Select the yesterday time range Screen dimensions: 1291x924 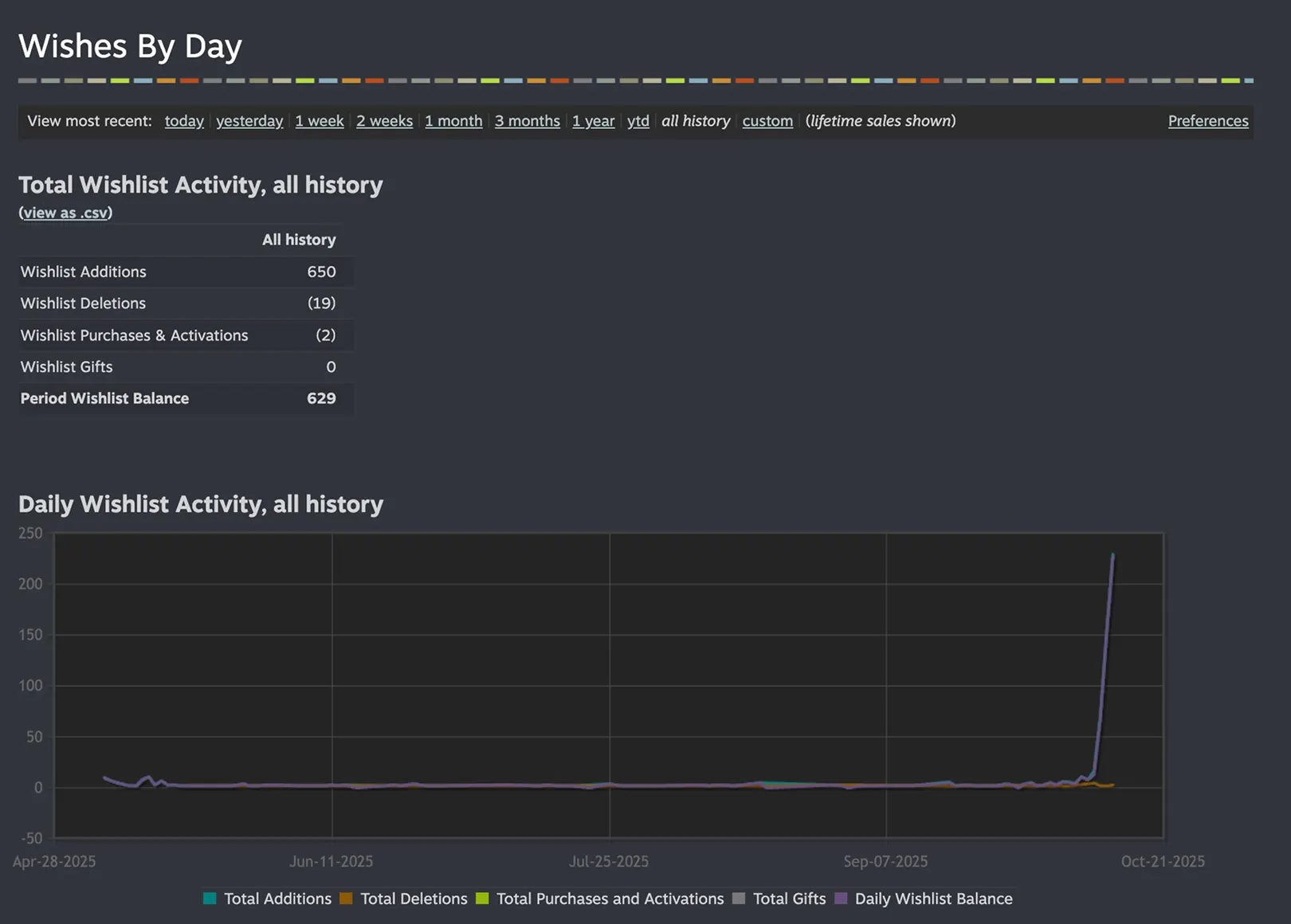(x=249, y=121)
